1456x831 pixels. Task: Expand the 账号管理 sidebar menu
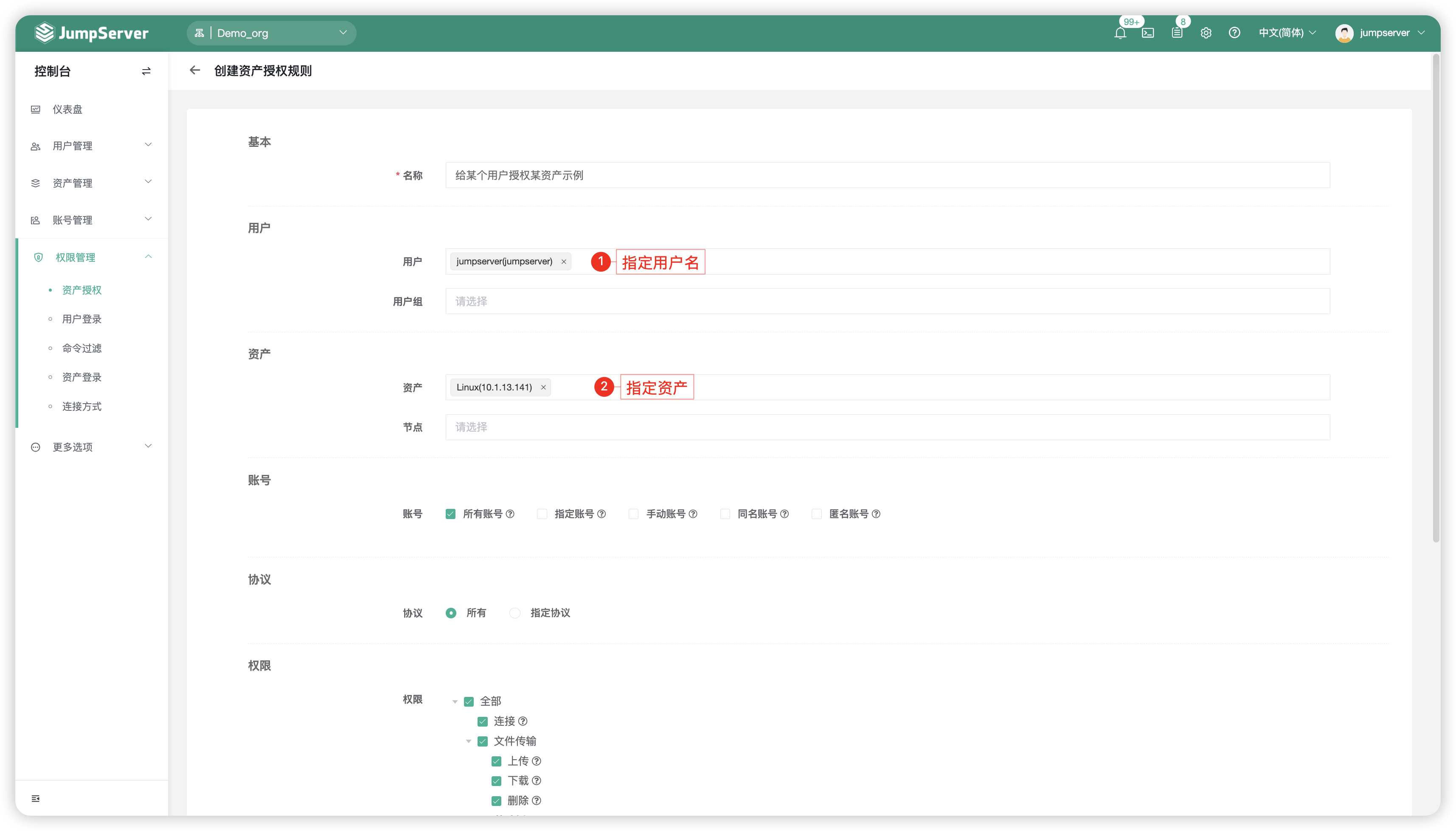tap(91, 220)
